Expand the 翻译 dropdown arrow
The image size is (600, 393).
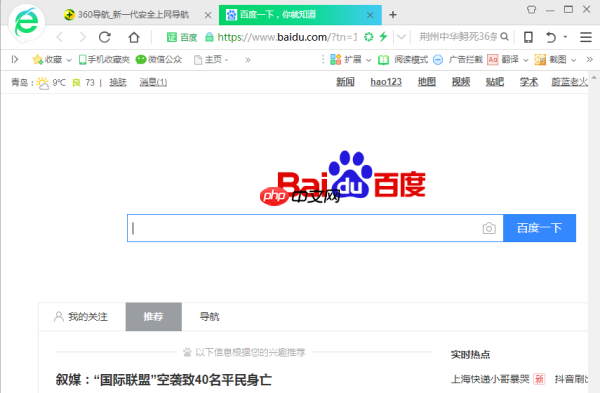(x=526, y=60)
